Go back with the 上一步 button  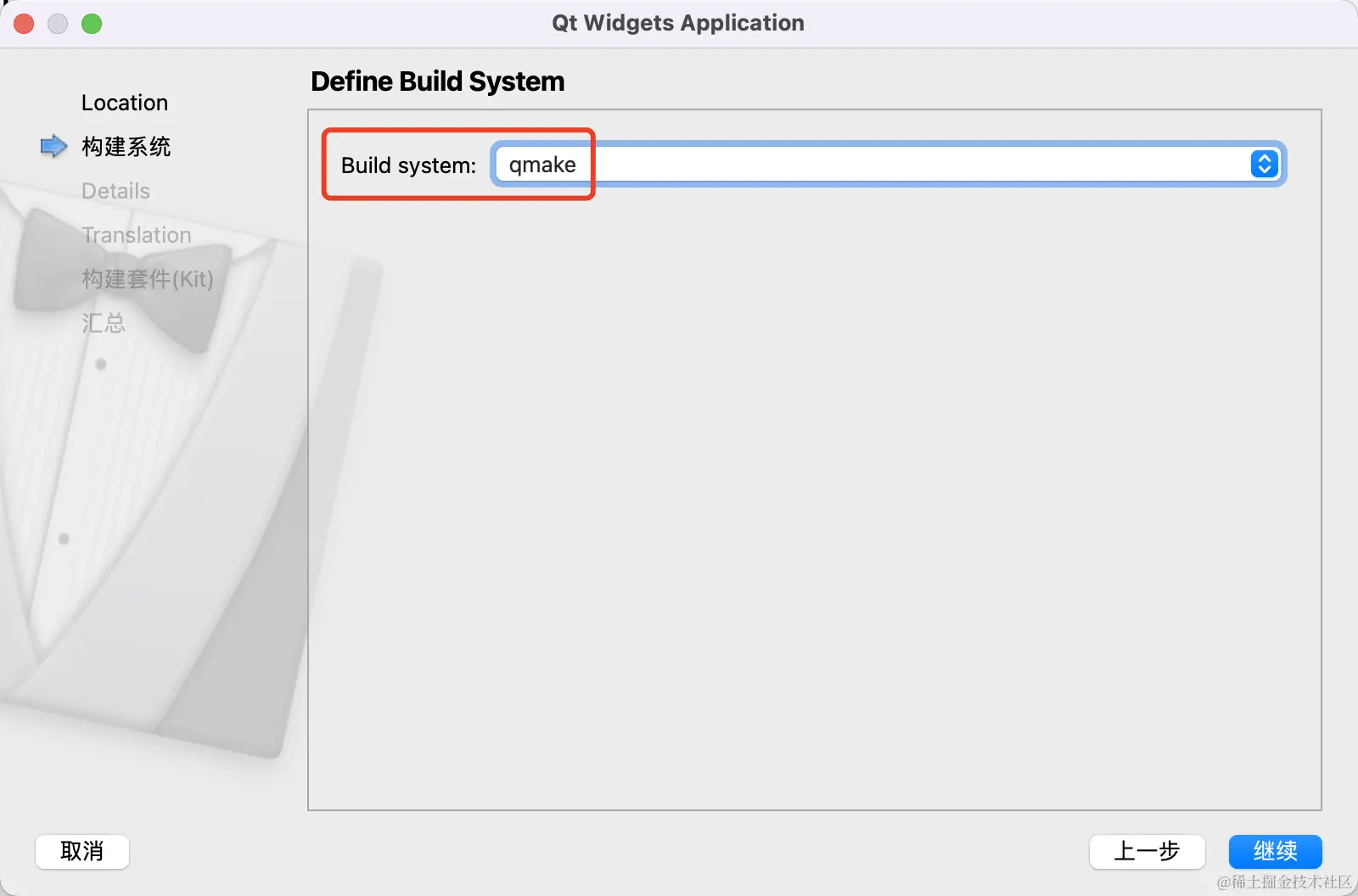[x=1147, y=851]
